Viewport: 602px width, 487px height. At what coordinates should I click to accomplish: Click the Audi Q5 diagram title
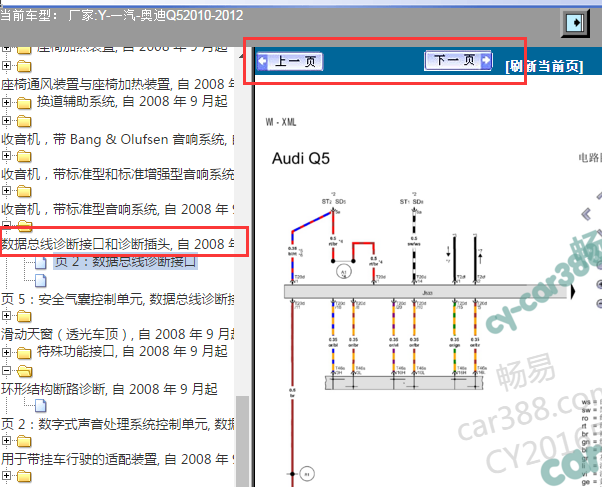[301, 158]
